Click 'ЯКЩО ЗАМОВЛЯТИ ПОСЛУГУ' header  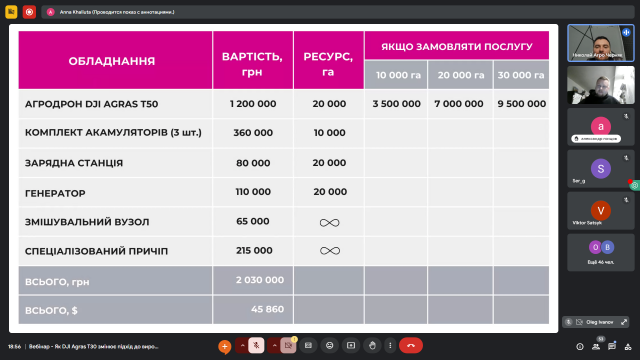(x=457, y=46)
